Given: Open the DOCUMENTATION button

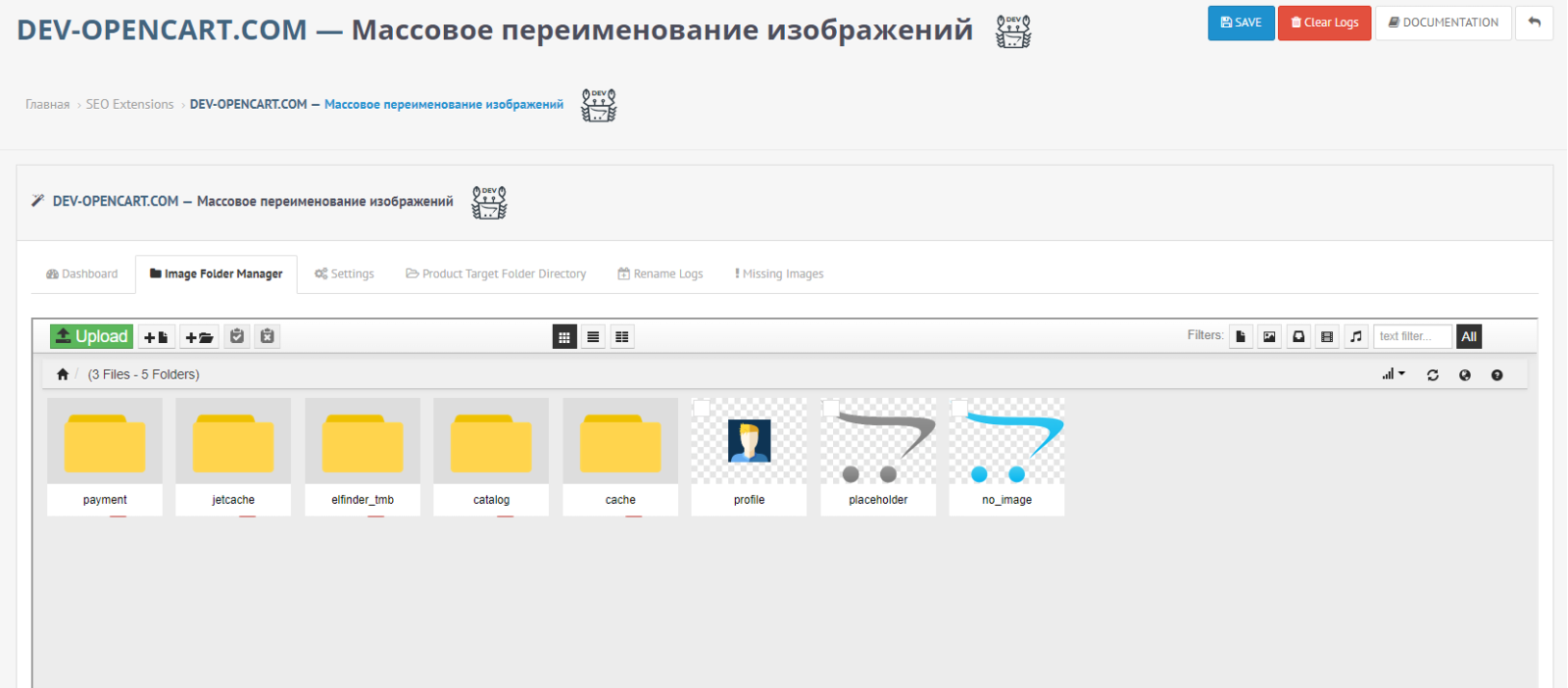Looking at the screenshot, I should pyautogui.click(x=1443, y=23).
